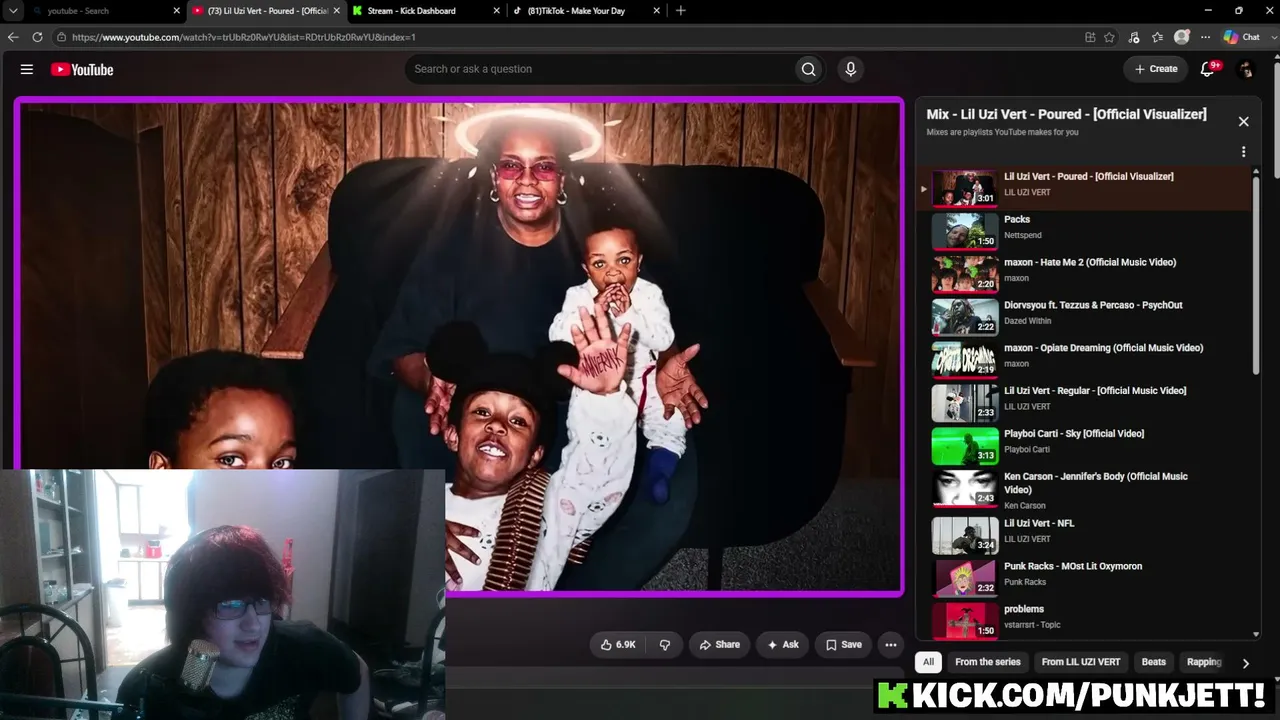Select the Lil Uzi Vert - Poured tab
Image resolution: width=1280 pixels, height=720 pixels.
pos(266,11)
